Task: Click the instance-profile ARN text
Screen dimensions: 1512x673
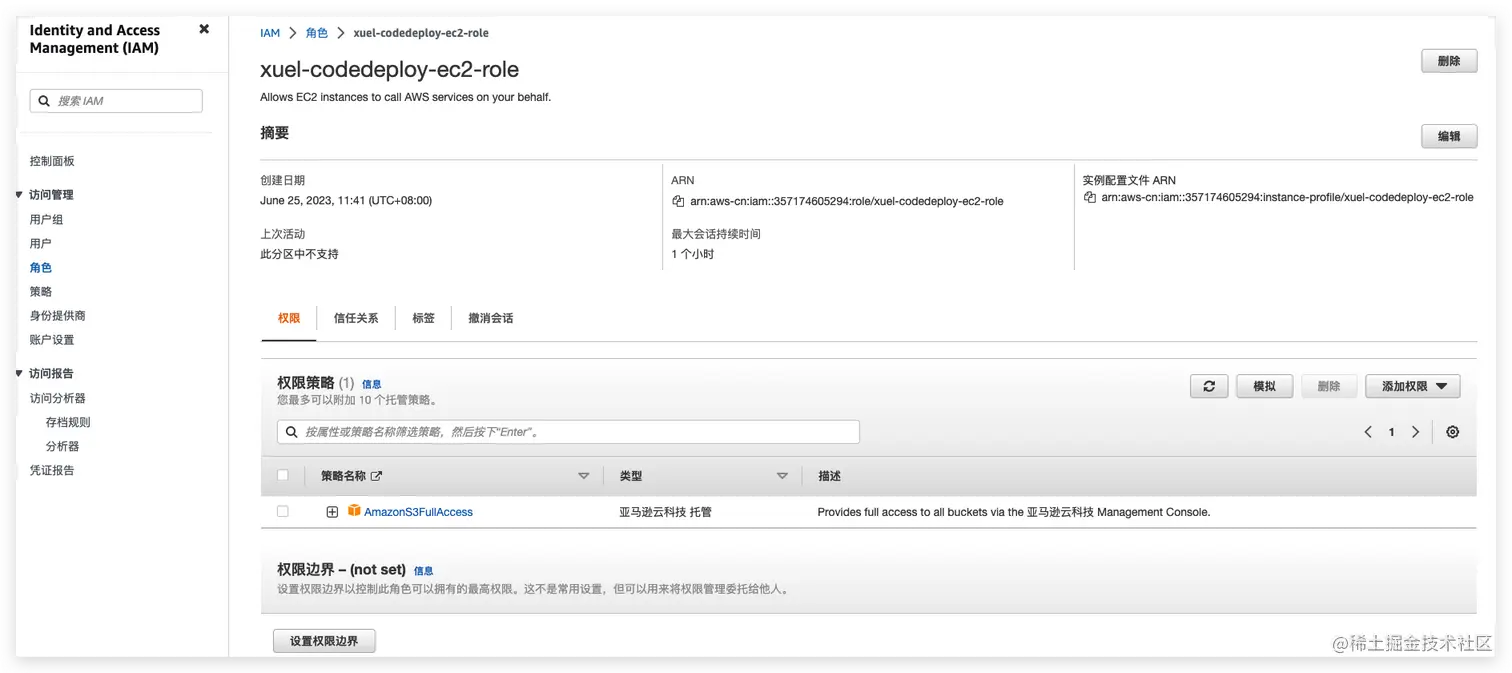Action: (1287, 198)
